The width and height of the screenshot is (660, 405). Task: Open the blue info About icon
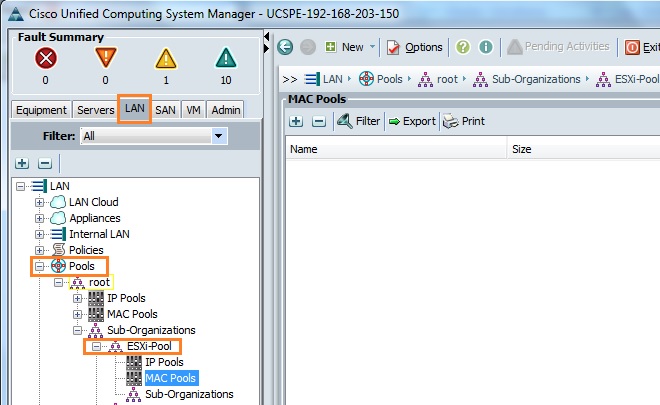click(x=486, y=47)
